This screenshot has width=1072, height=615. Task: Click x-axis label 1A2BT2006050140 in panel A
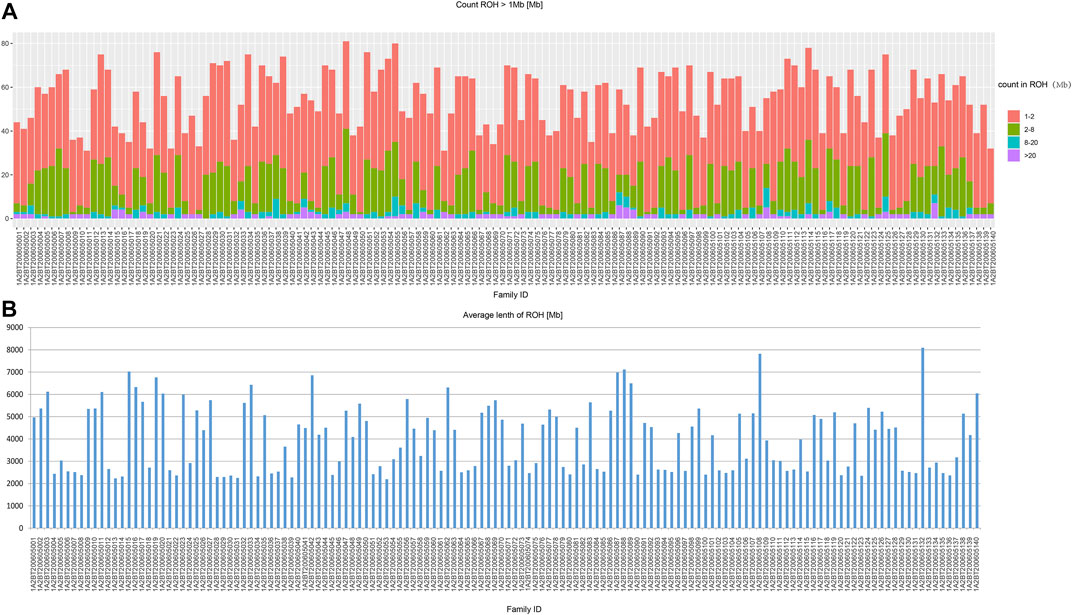(993, 256)
